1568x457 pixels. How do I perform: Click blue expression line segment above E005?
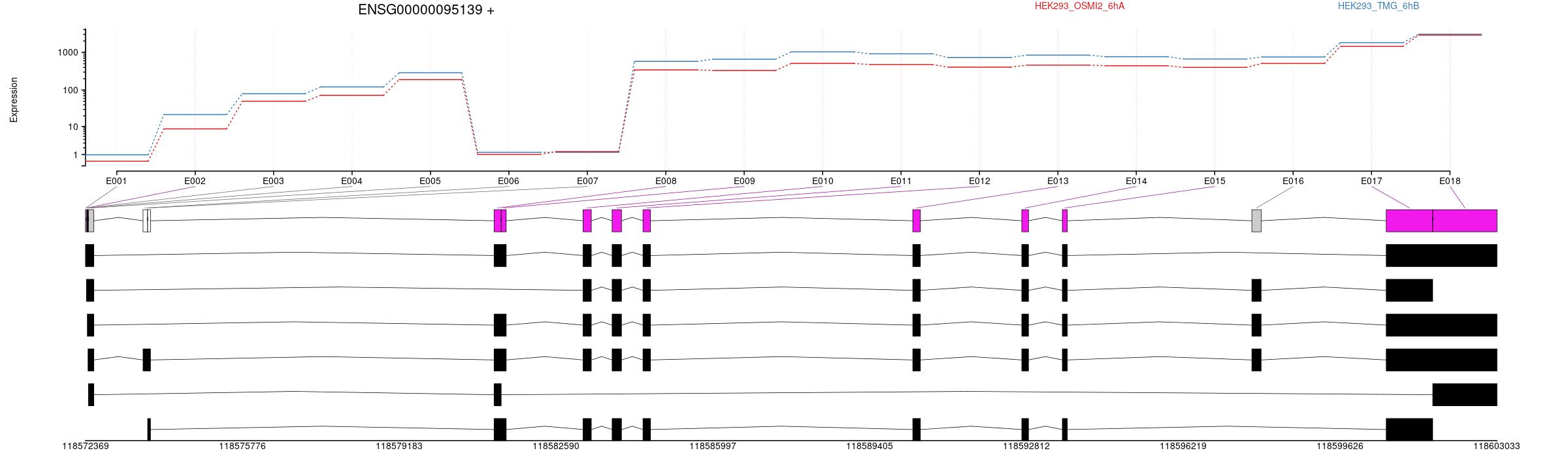430,72
